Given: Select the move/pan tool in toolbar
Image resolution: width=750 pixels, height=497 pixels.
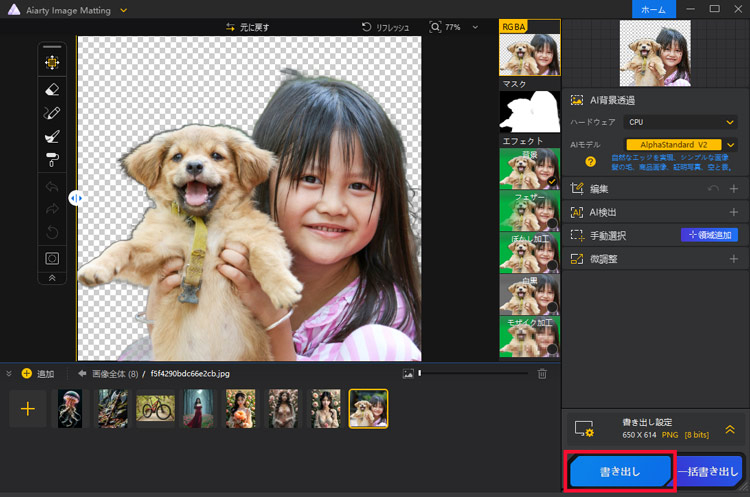Looking at the screenshot, I should [x=52, y=62].
